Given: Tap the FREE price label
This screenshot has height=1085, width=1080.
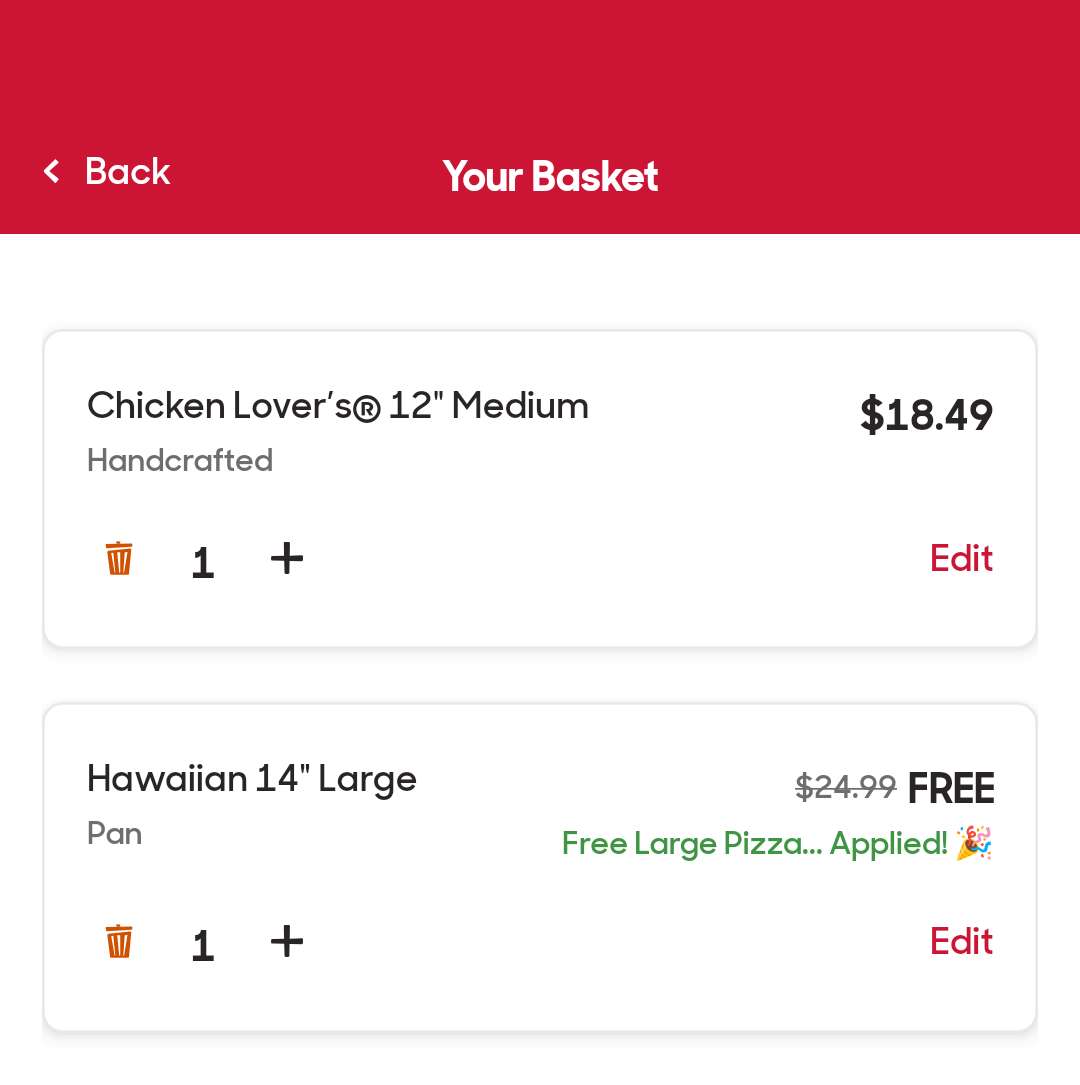Looking at the screenshot, I should (951, 789).
